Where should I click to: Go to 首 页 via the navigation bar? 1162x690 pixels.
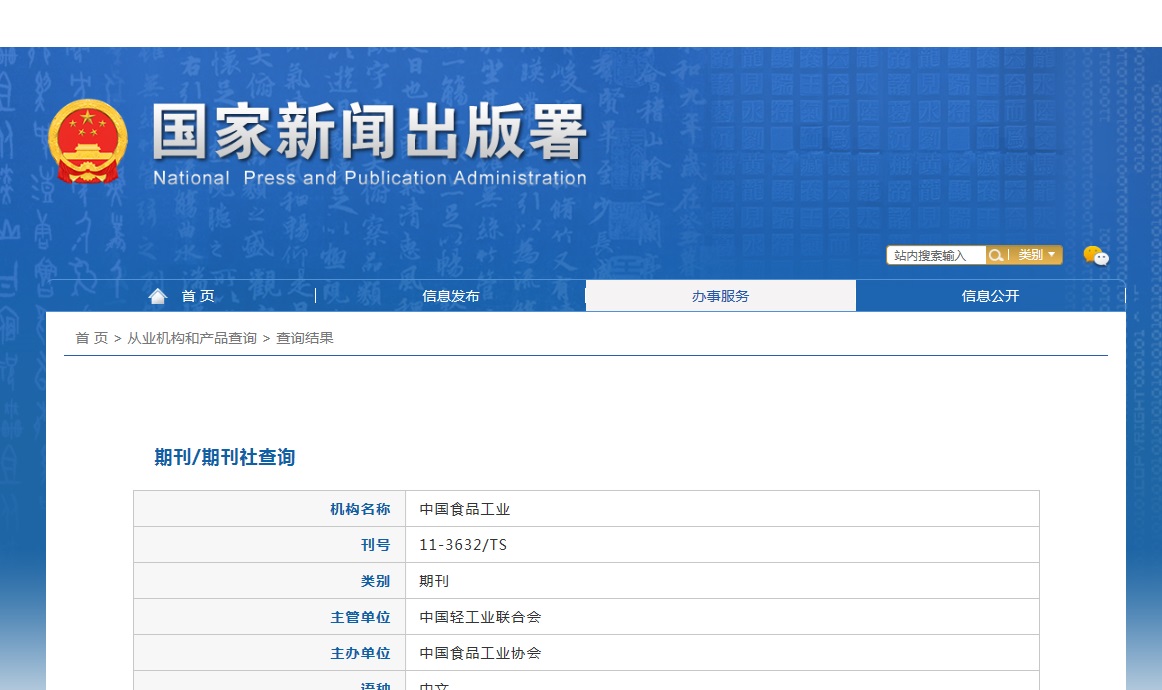[x=198, y=295]
